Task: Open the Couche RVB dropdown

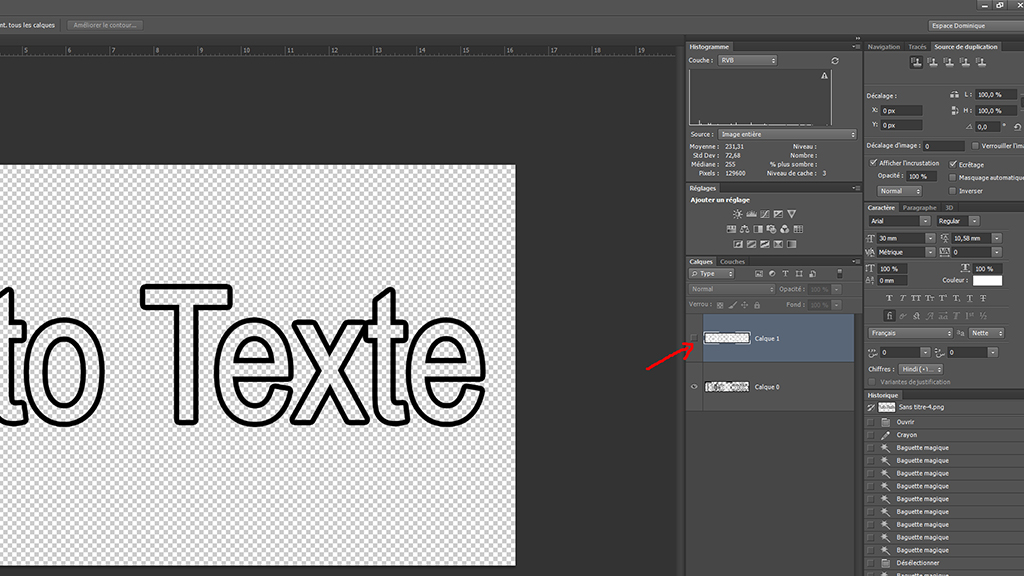Action: point(748,60)
